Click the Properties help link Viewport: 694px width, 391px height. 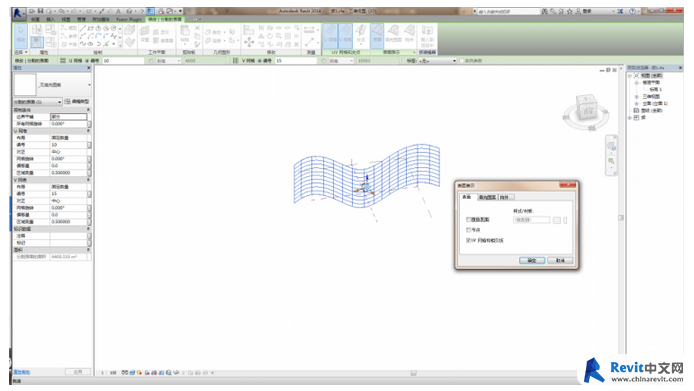coord(22,372)
